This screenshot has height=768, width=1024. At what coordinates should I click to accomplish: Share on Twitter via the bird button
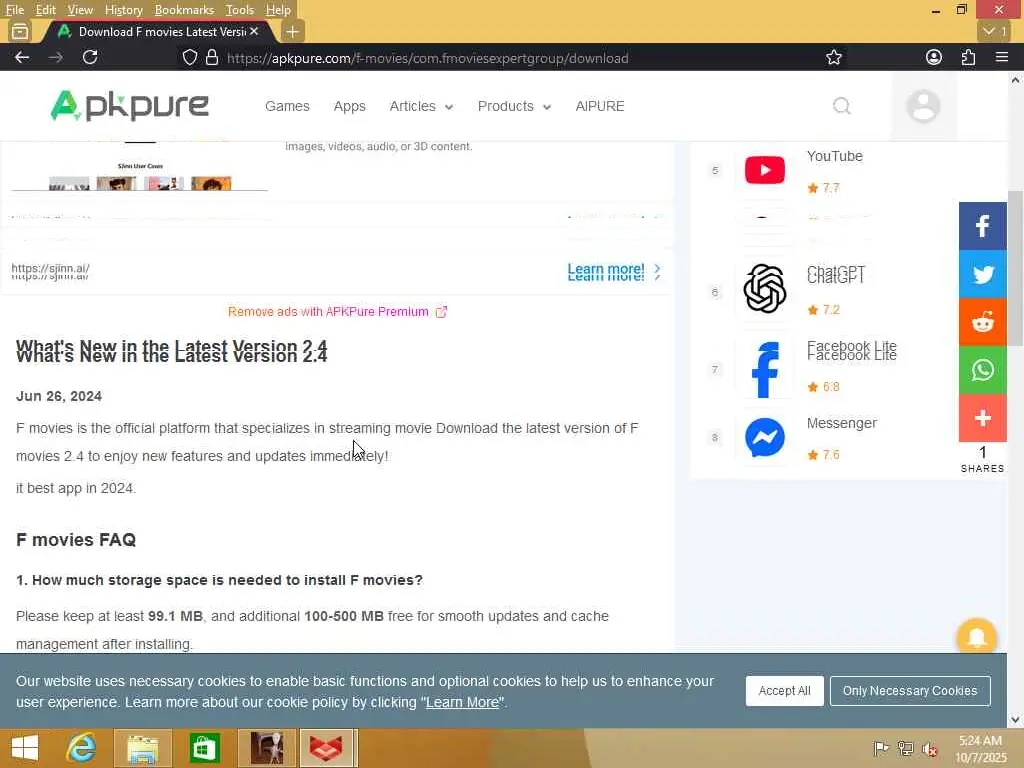[x=982, y=274]
